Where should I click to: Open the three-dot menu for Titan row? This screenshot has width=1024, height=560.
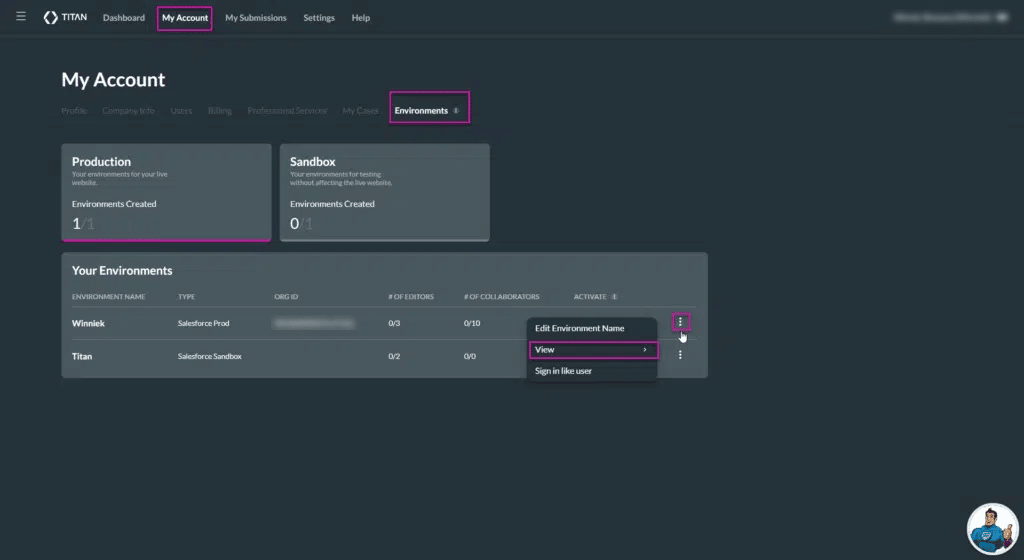pyautogui.click(x=680, y=354)
